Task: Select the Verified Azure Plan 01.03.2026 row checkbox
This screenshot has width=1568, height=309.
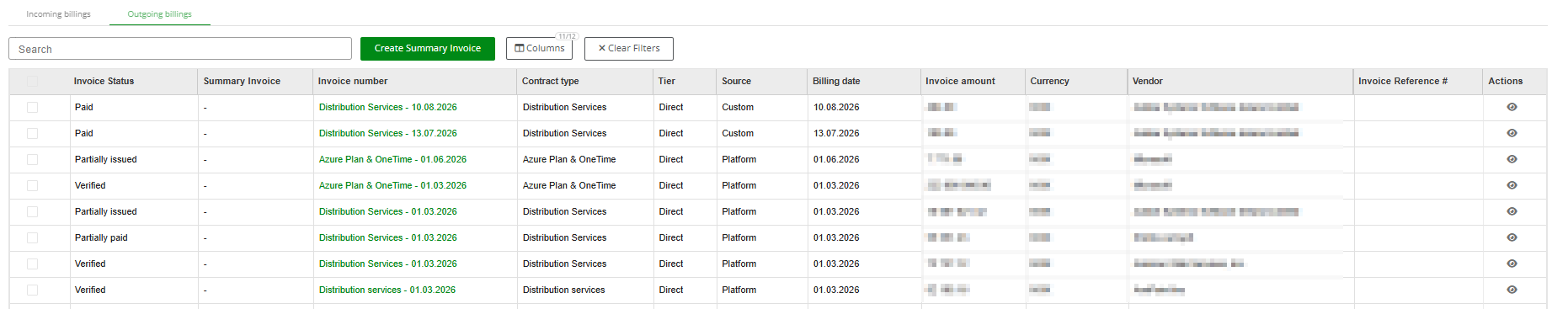Action: 32,186
